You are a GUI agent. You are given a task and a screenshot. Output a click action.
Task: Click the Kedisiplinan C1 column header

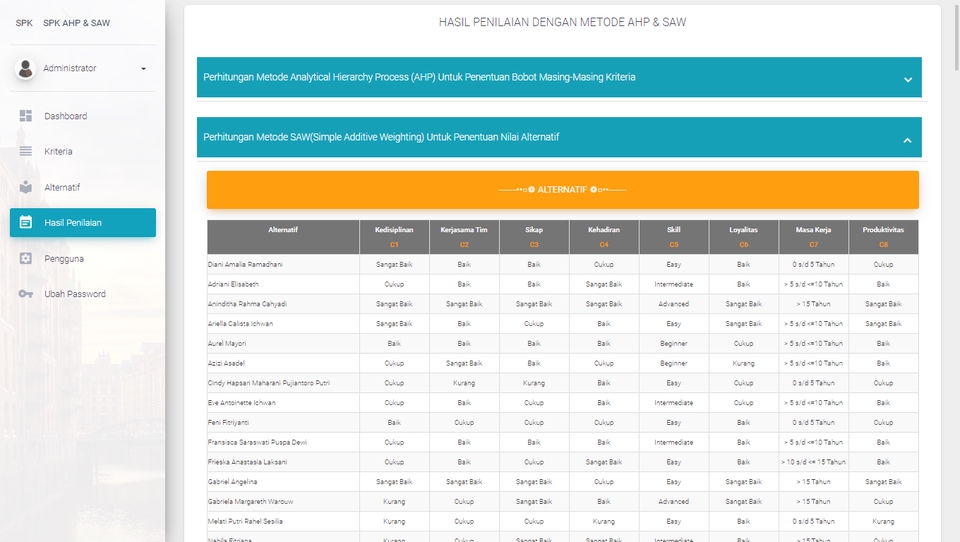(x=394, y=237)
